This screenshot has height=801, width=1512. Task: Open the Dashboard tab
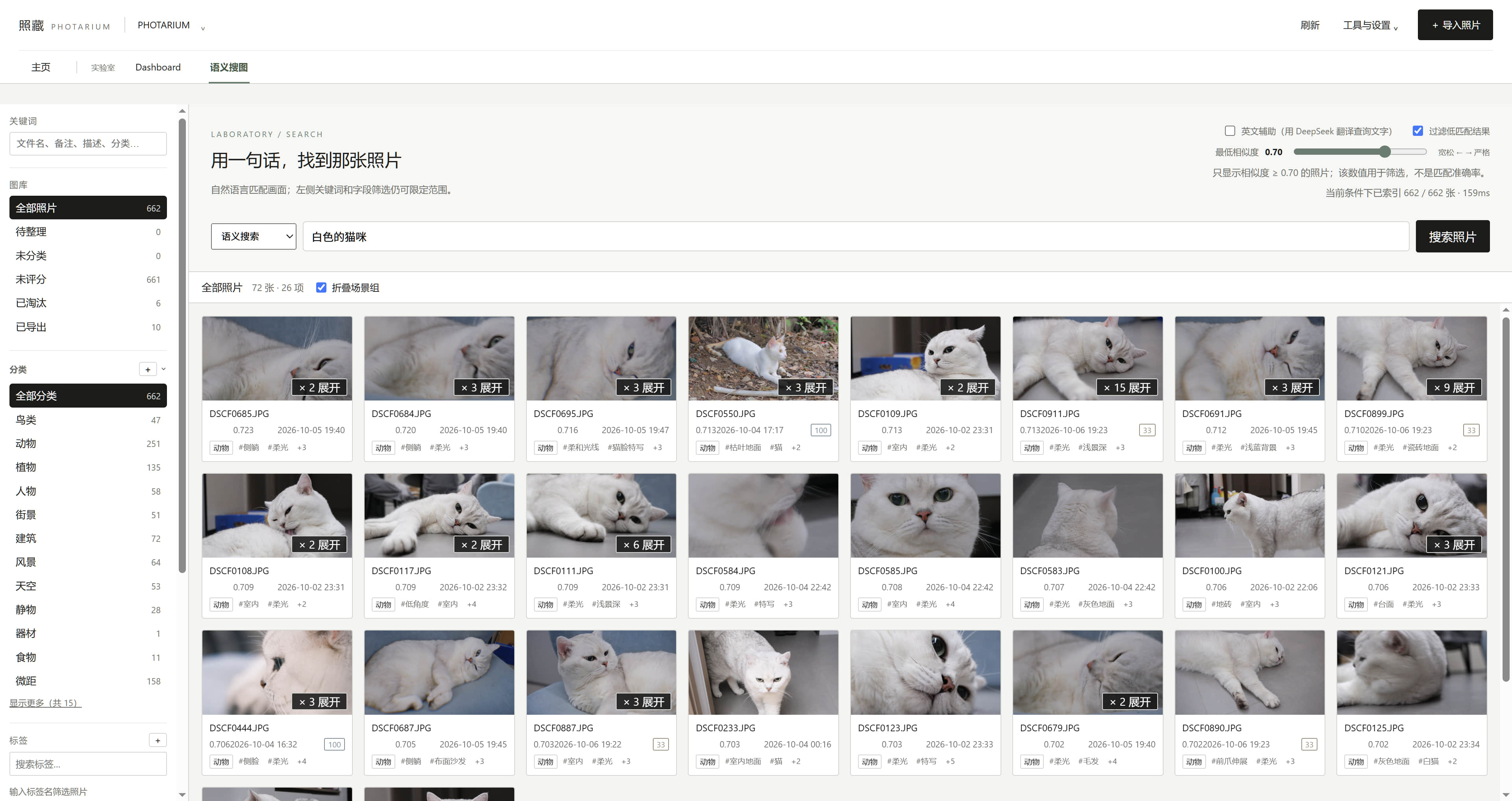[158, 67]
